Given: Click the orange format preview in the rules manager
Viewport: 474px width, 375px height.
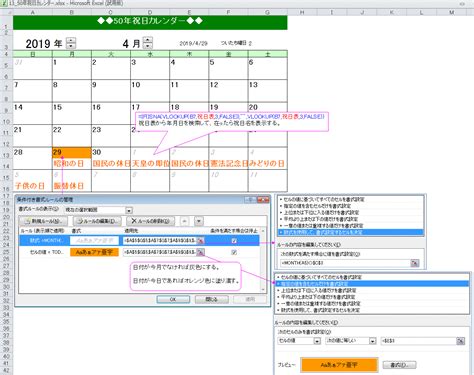Looking at the screenshot, I should [94, 252].
